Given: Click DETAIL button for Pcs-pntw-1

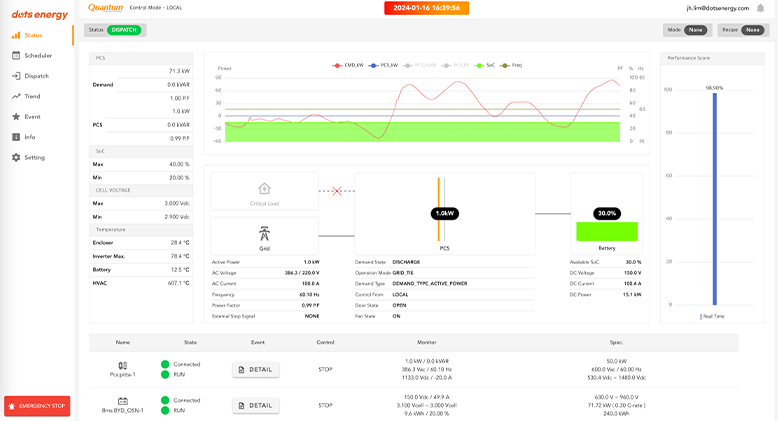Looking at the screenshot, I should (255, 369).
